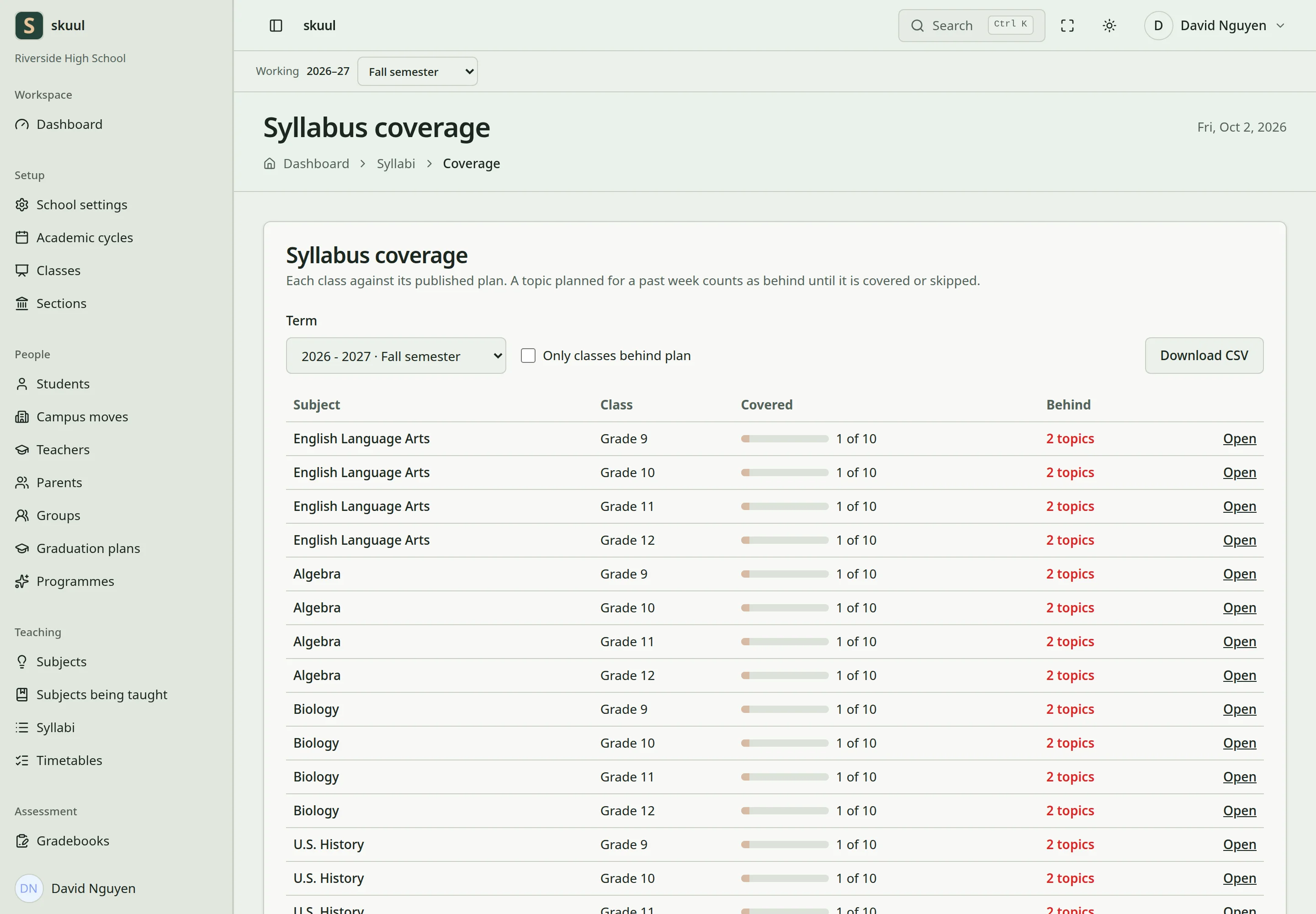Click progress bar for U.S. History Grade 9
This screenshot has width=1316, height=914.
pos(785,844)
